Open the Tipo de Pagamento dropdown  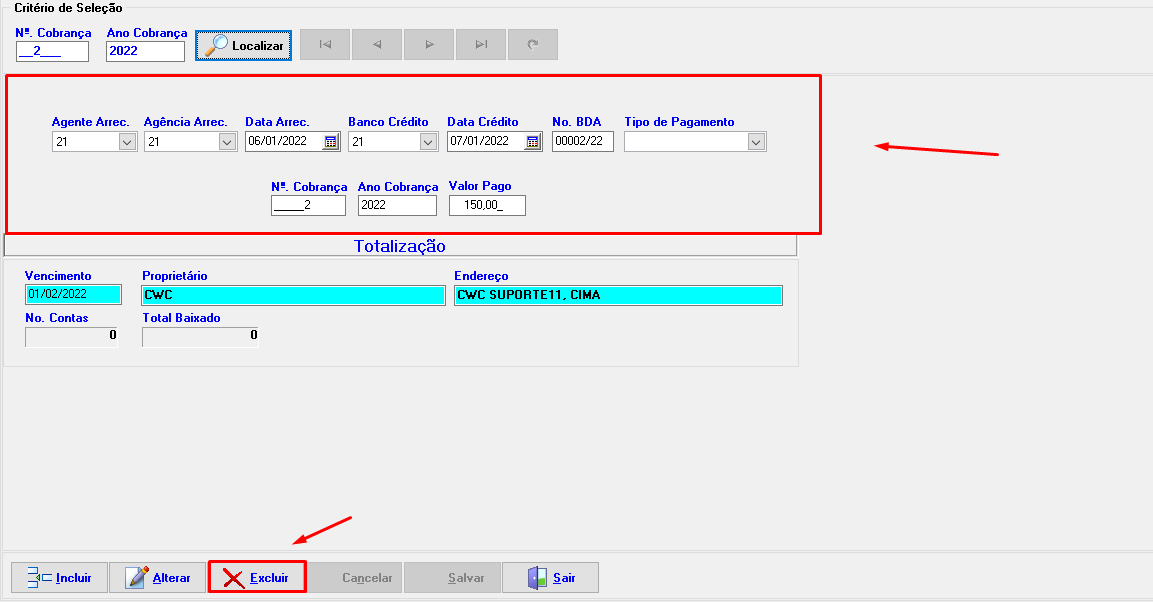pos(756,142)
